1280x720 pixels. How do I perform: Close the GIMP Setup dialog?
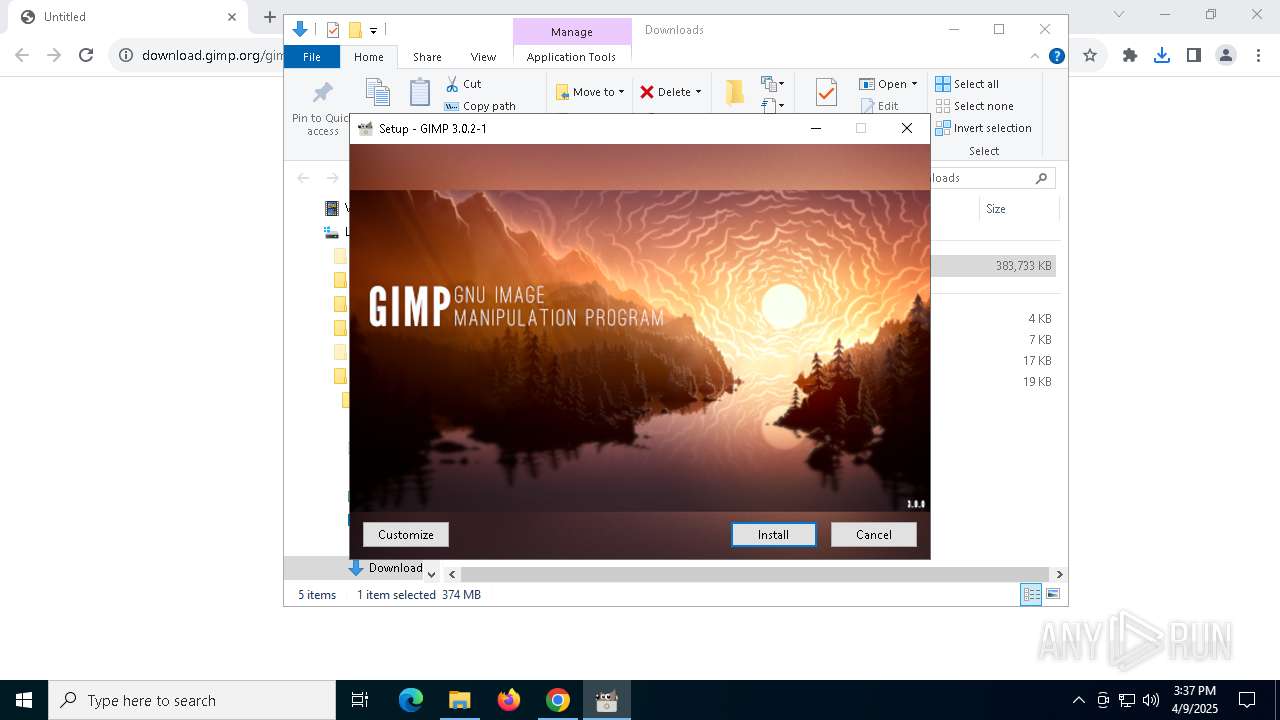click(x=907, y=128)
